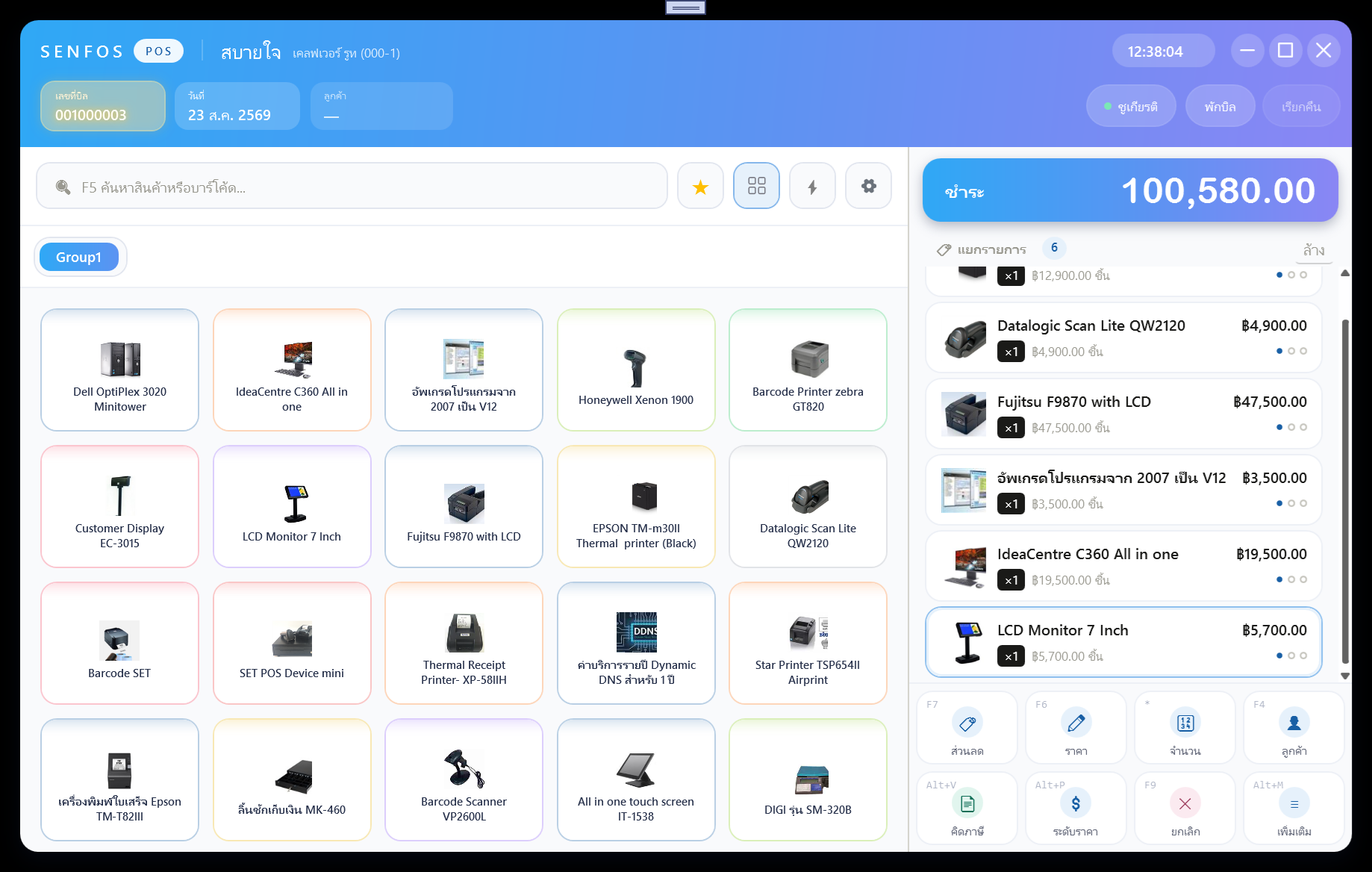Add Barcode Scanner VP2600L product
Screen dimensions: 1372x872
click(464, 779)
